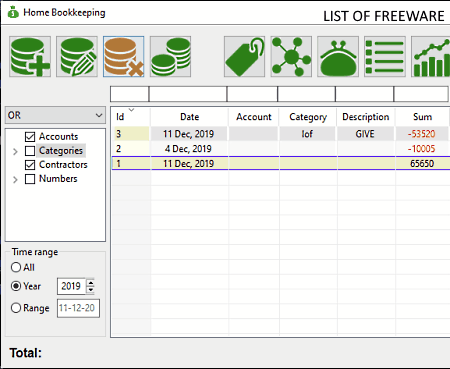This screenshot has height=369, width=450.
Task: Uncheck the Contractors checkbox
Action: (30, 165)
